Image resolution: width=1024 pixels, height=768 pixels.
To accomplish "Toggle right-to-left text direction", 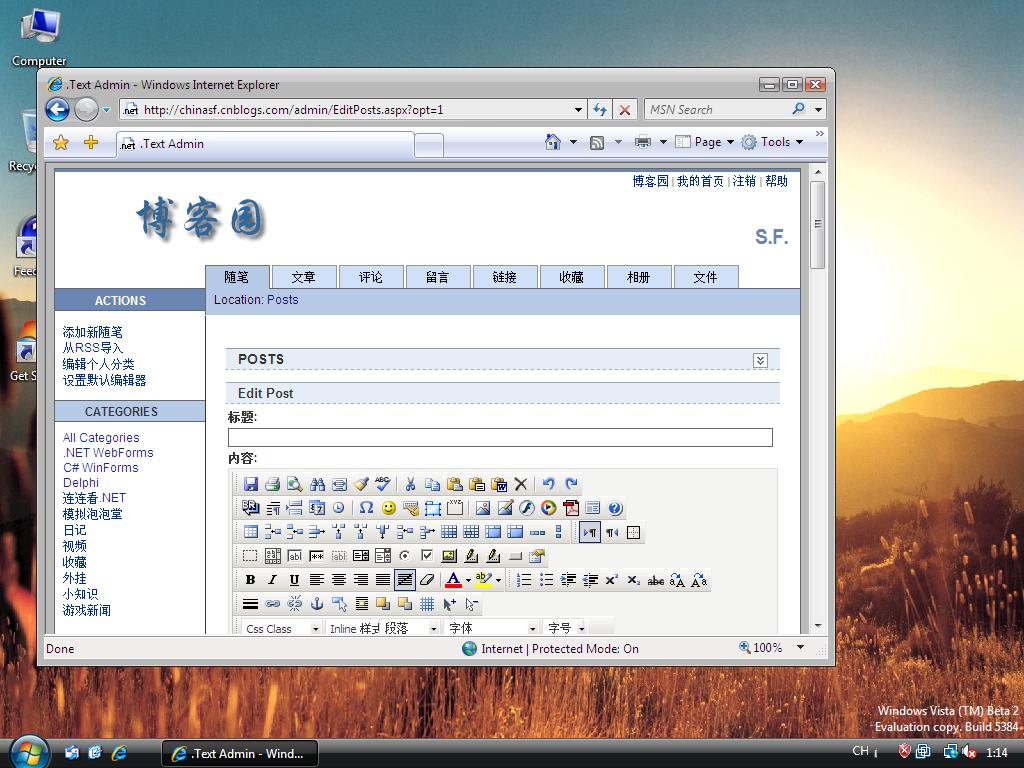I will point(612,532).
